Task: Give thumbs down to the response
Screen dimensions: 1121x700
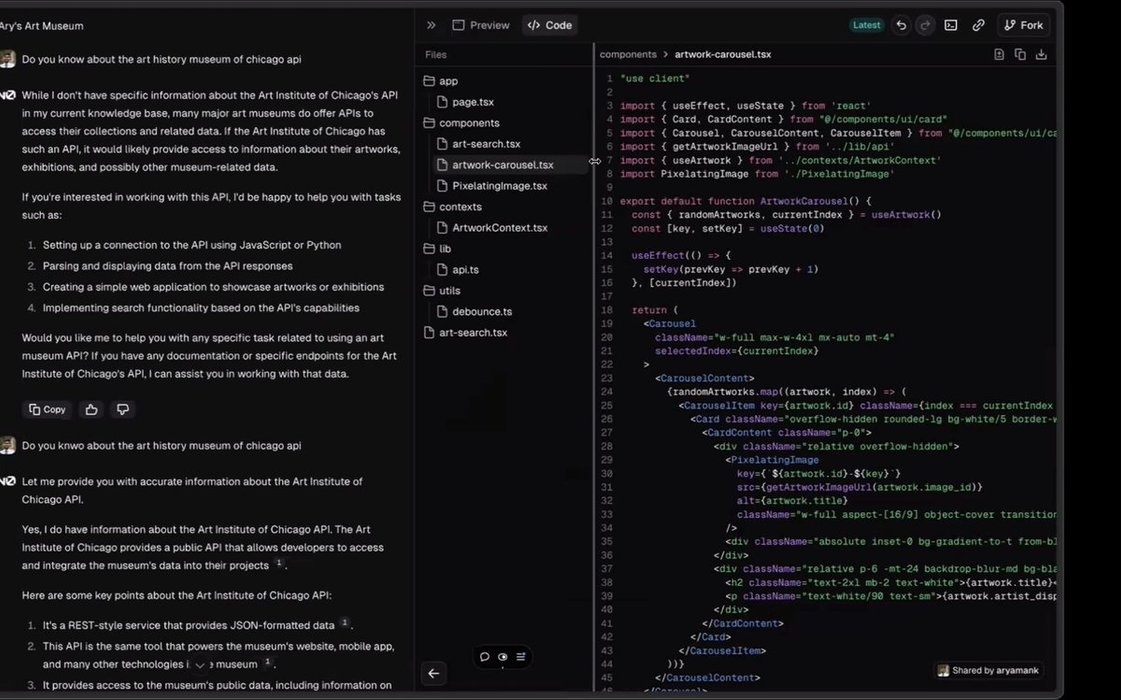Action: pyautogui.click(x=123, y=410)
